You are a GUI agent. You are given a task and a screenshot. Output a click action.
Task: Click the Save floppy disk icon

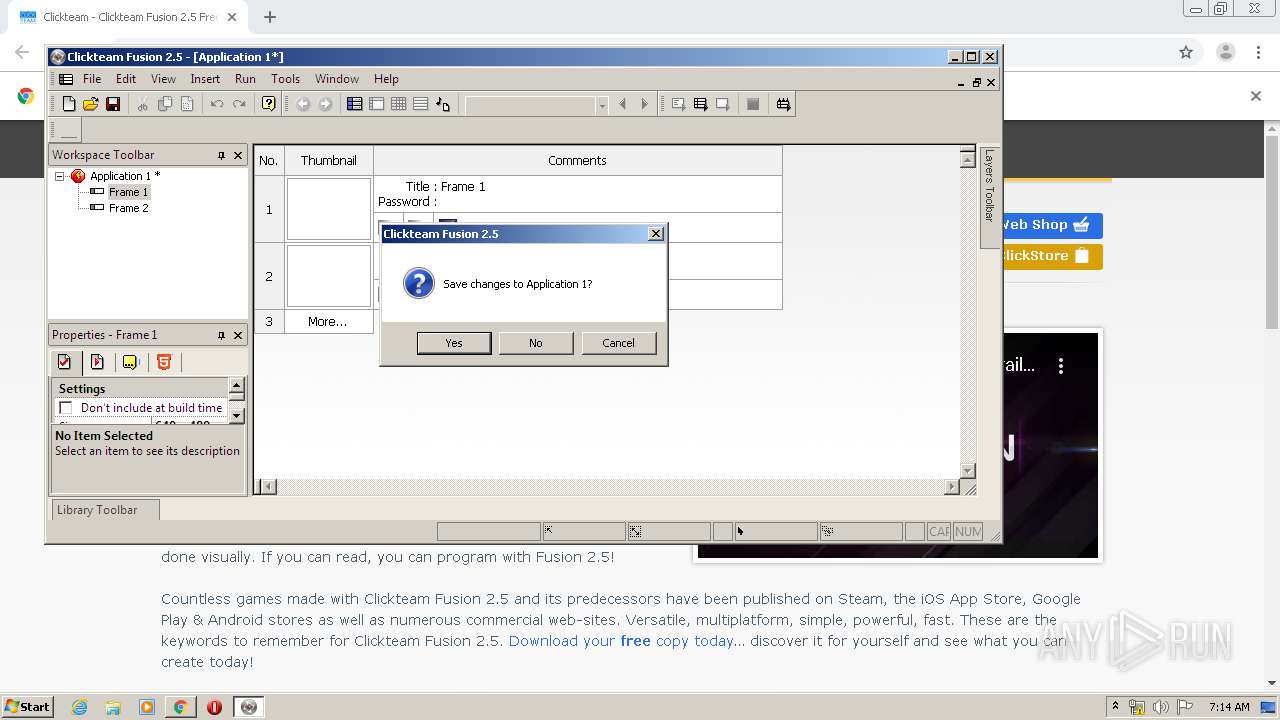coord(113,104)
